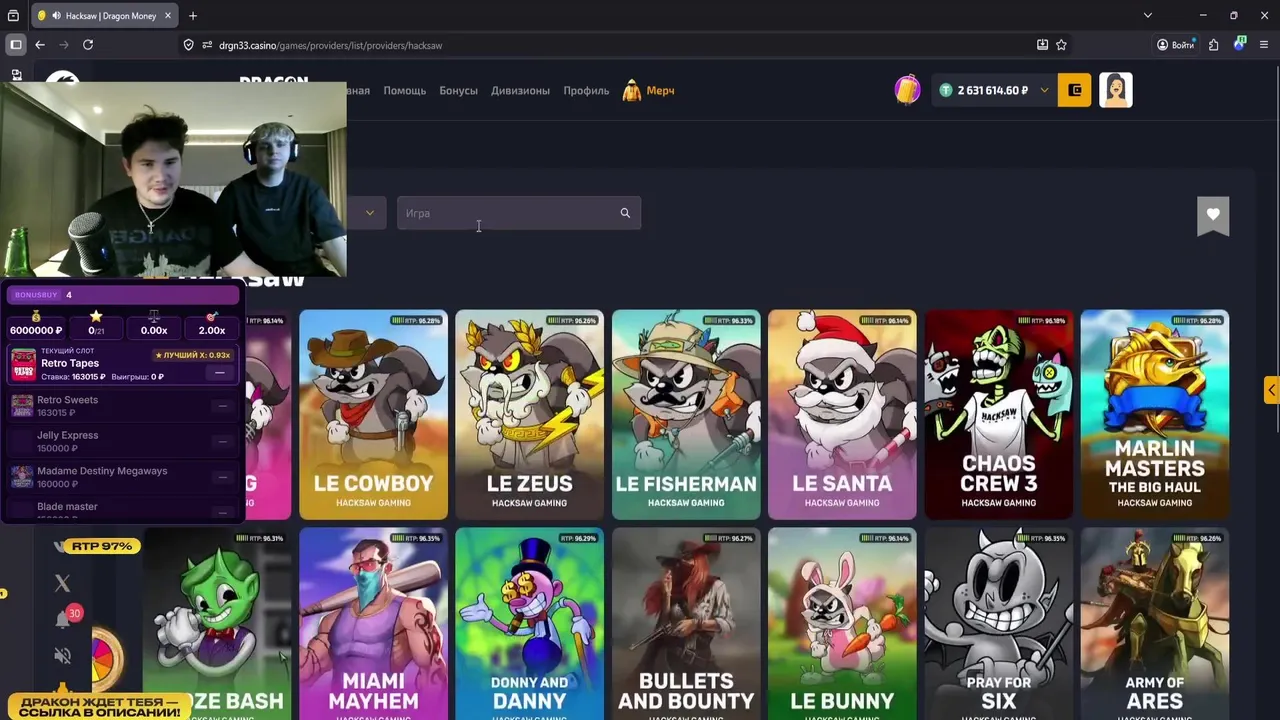Open the Bullets and Bounty game card
The height and width of the screenshot is (720, 1280).
point(686,624)
